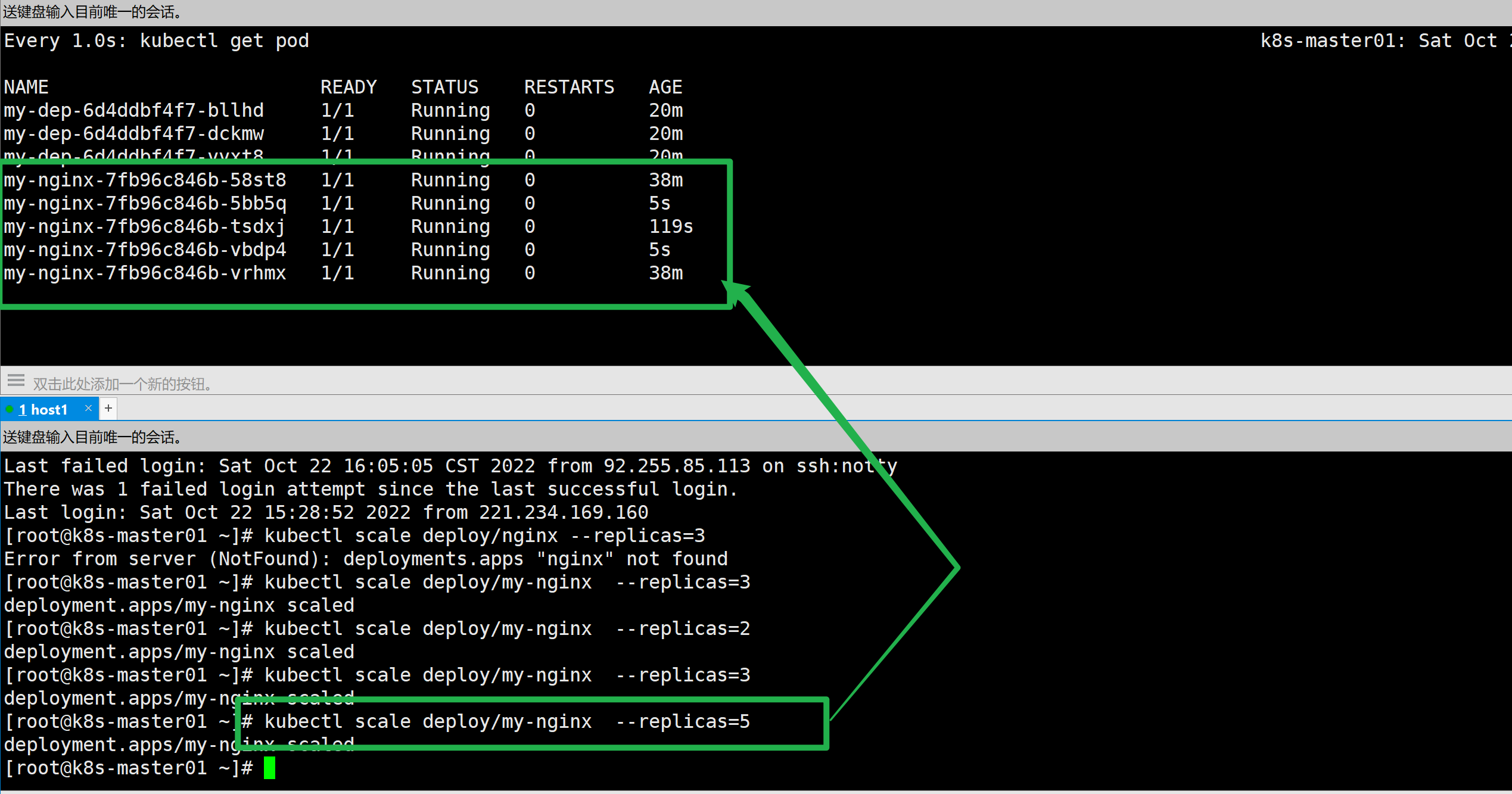The image size is (1512, 794).
Task: Click pod name my-nginx-7fb96c846b-tsdxj
Action: tap(145, 226)
